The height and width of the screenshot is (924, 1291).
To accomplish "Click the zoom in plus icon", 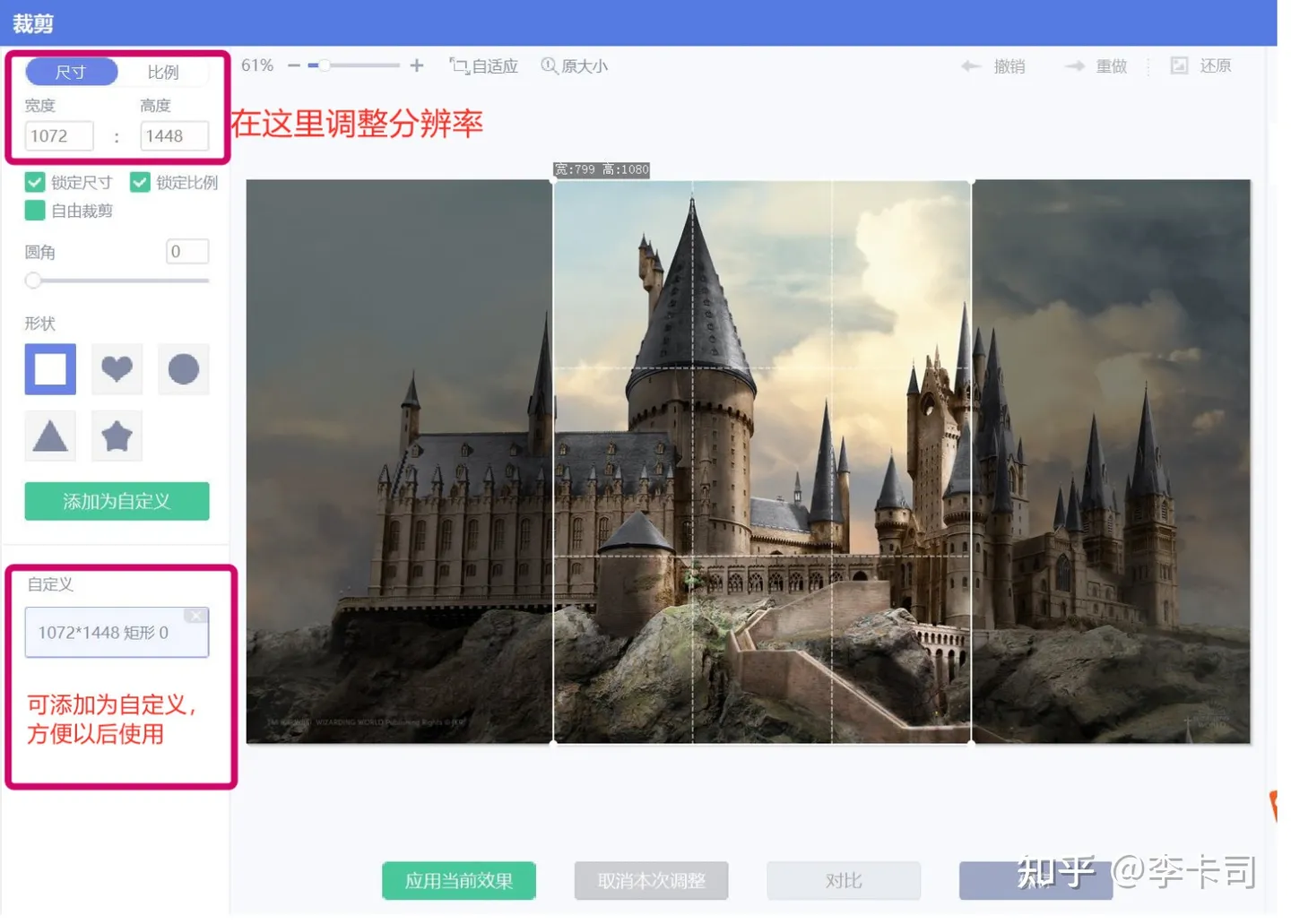I will [417, 65].
